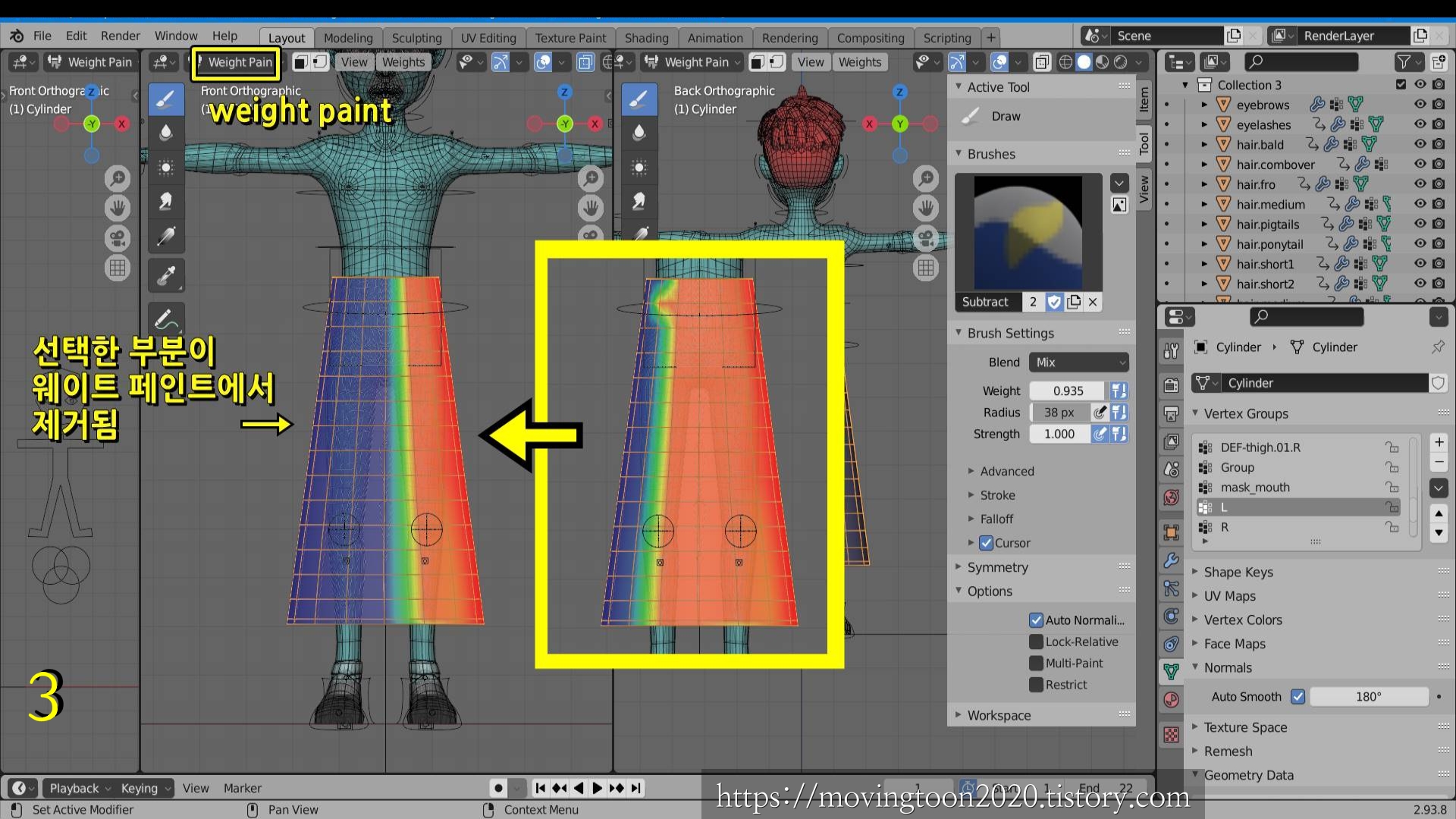Viewport: 1456px width, 819px height.
Task: Click the Keying button in the timeline
Action: [144, 788]
